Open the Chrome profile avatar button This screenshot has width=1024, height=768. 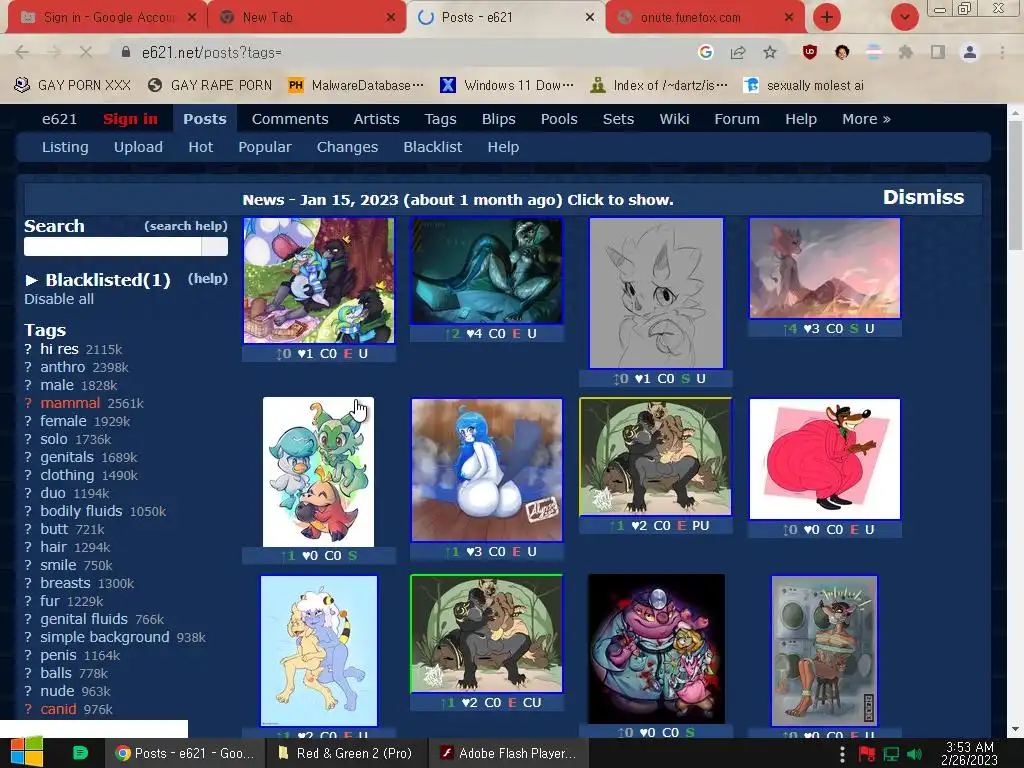coord(970,52)
